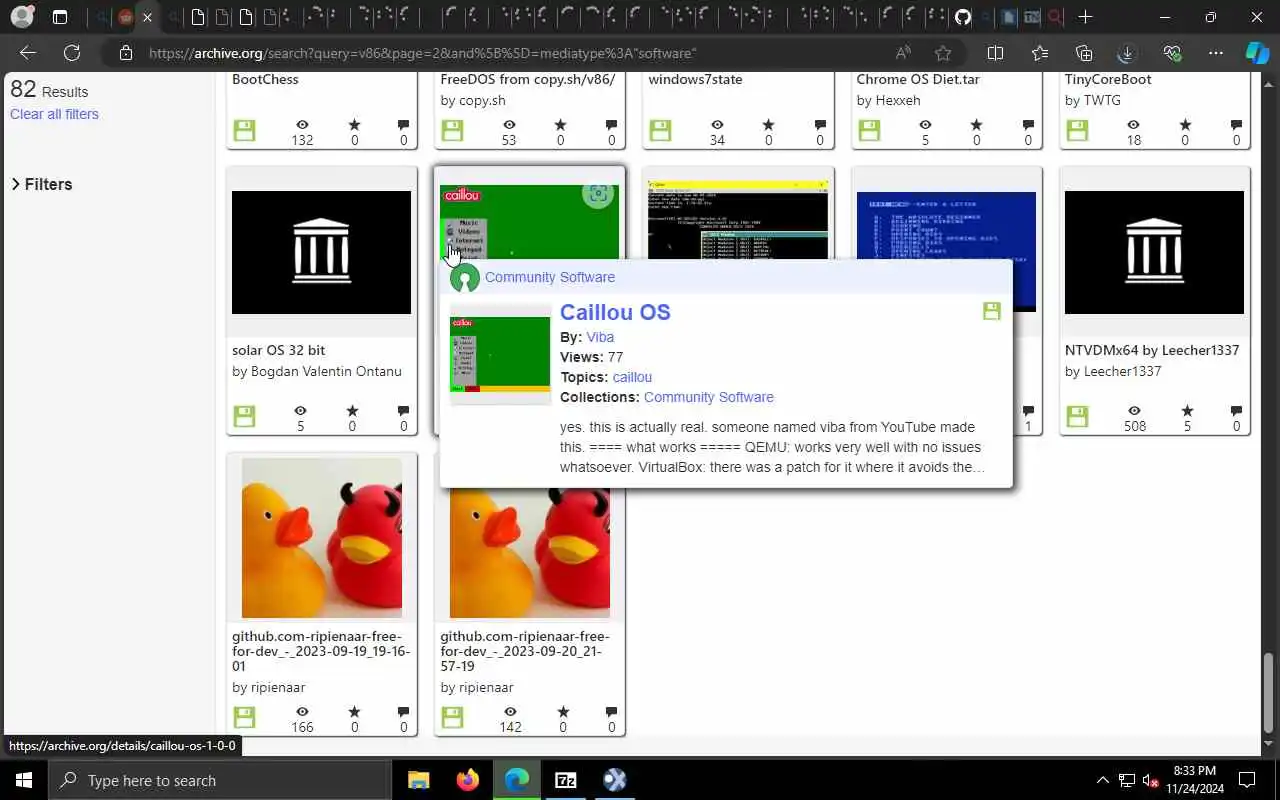Viewport: 1280px width, 800px height.
Task: Open the browser profile avatar
Action: (x=22, y=17)
